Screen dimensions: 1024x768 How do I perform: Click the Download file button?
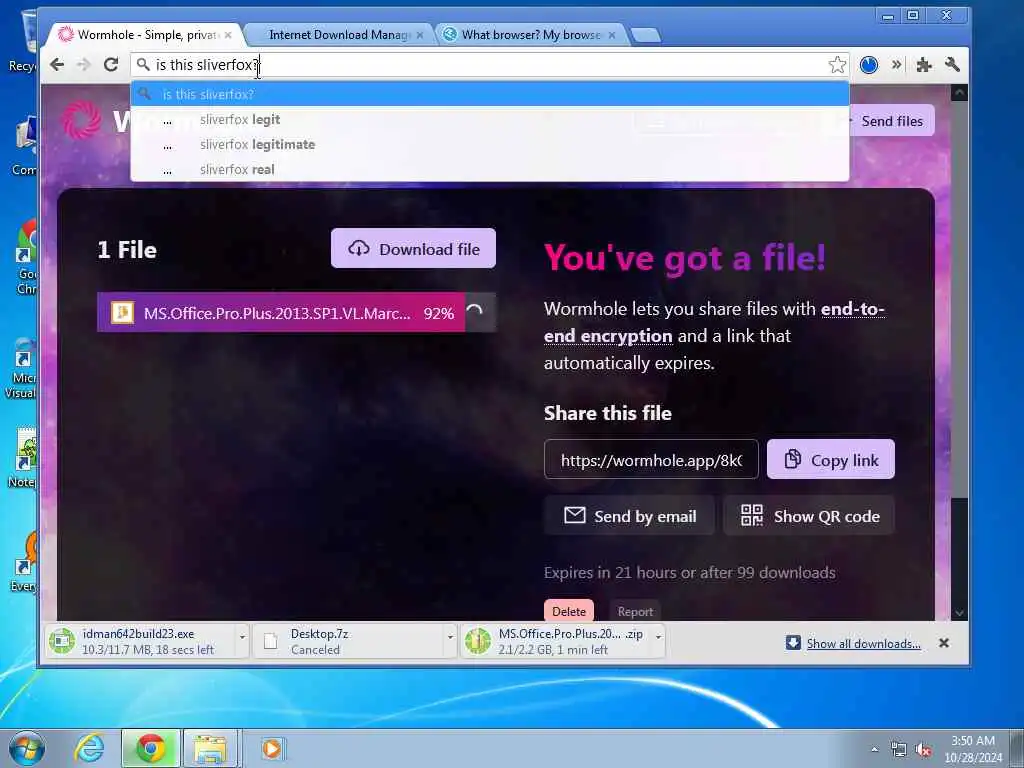(413, 248)
